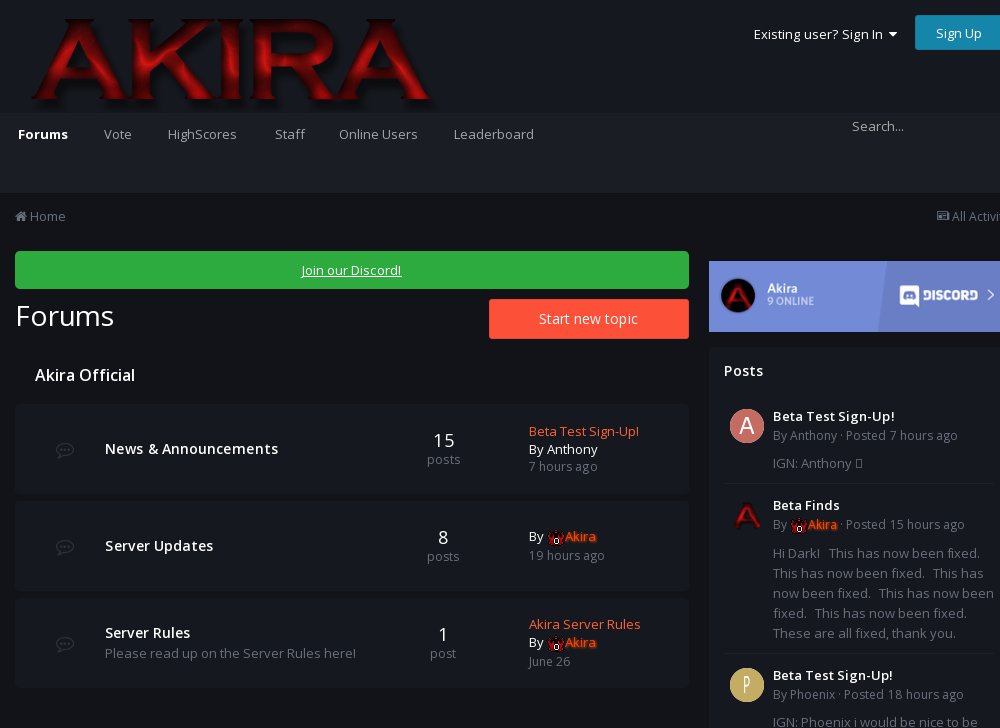Viewport: 1000px width, 728px height.
Task: Click the Akira avatar on the Beta Finds post
Action: [747, 514]
